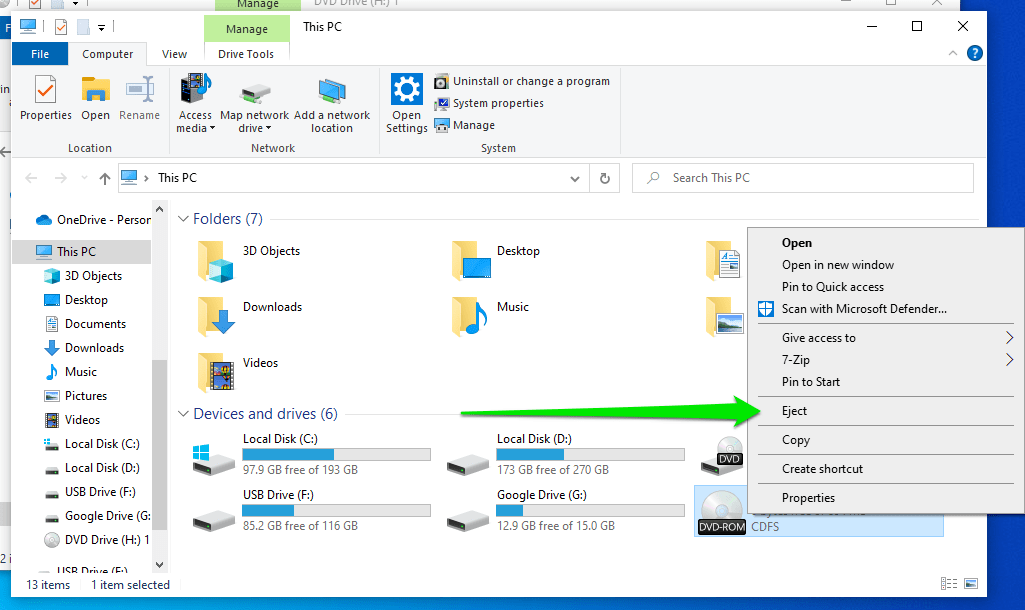
Task: Click Map network drive icon
Action: pyautogui.click(x=254, y=105)
